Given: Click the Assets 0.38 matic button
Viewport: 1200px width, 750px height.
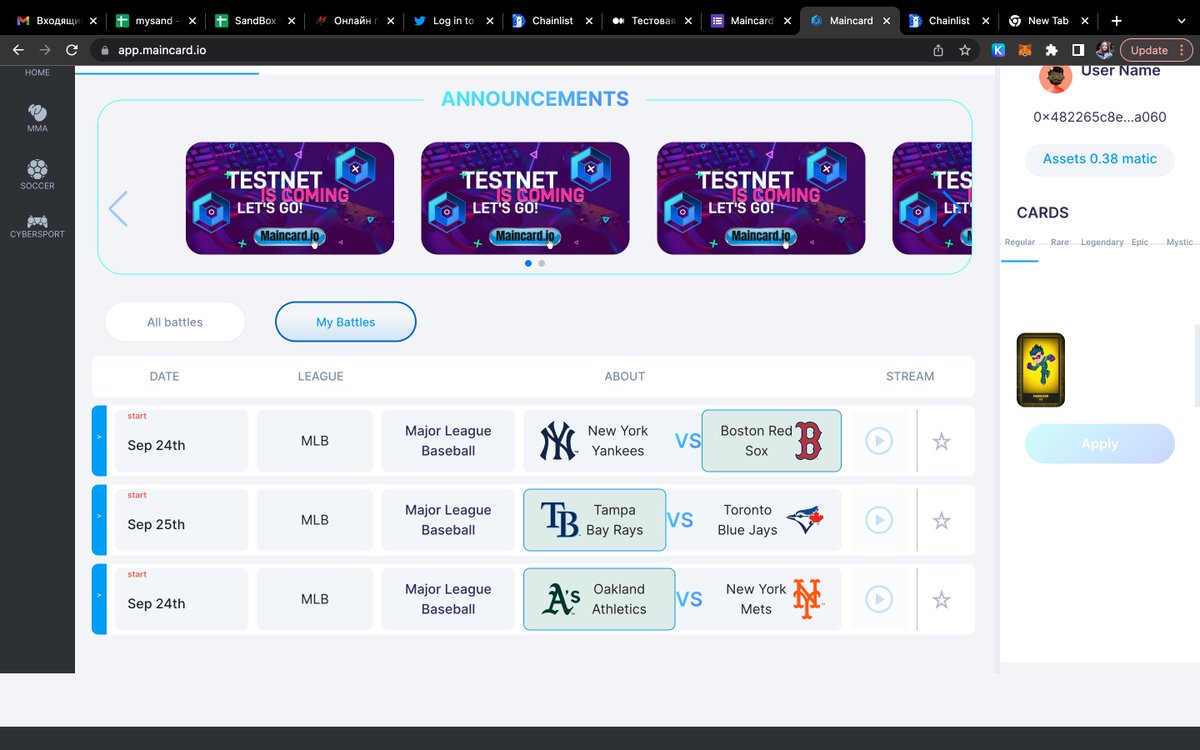Looking at the screenshot, I should coord(1100,159).
